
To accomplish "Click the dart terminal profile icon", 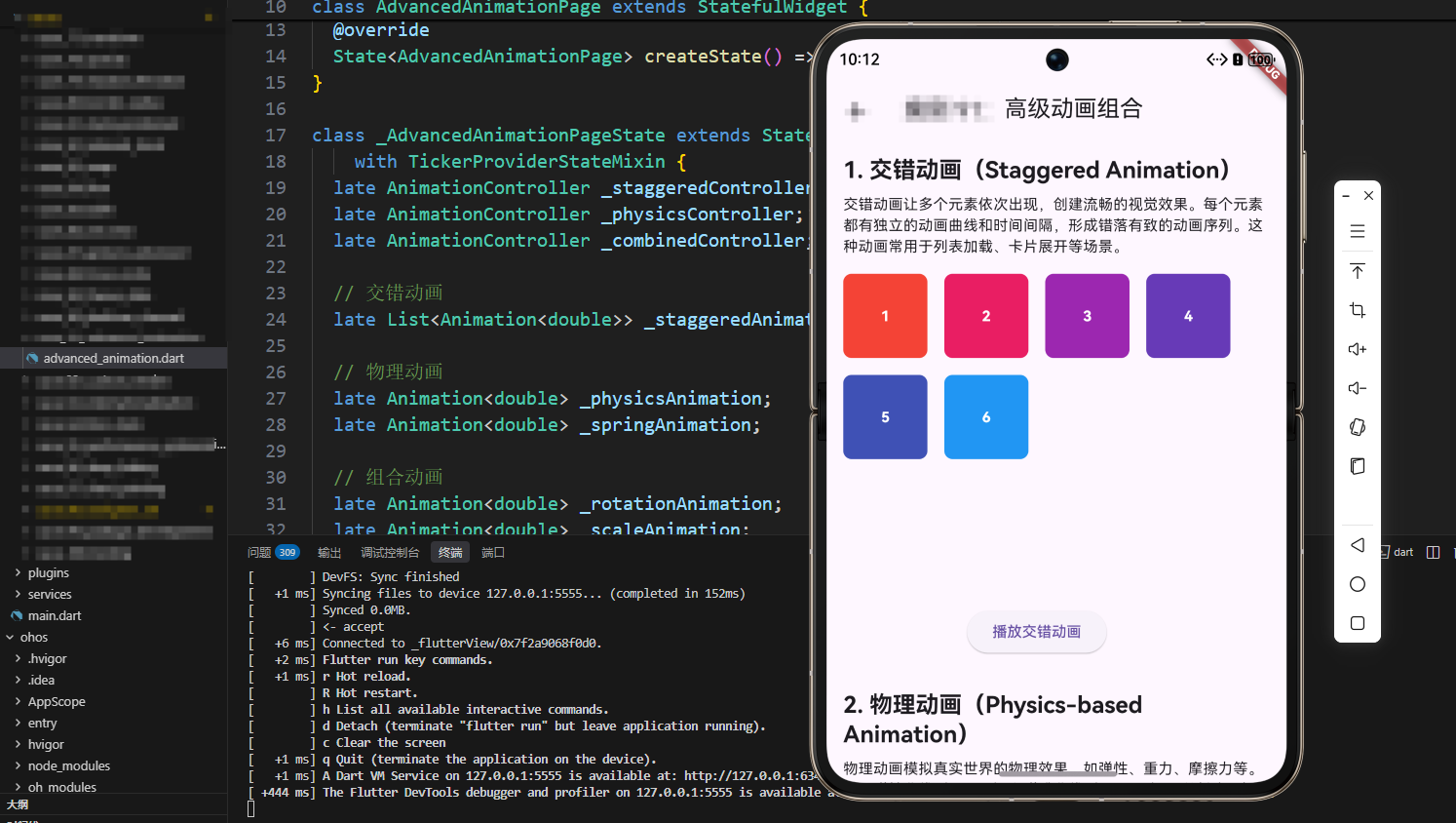I will tap(1385, 552).
